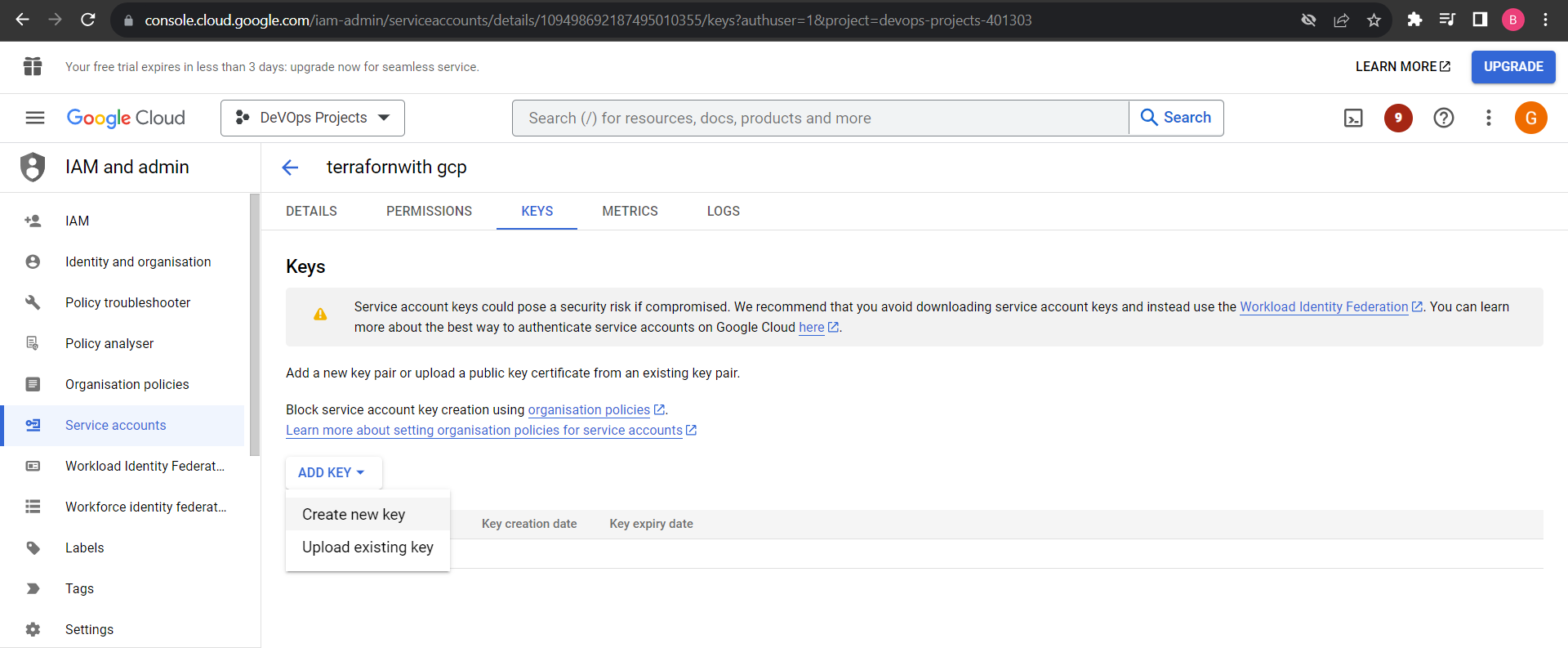1568x648 pixels.
Task: Open Policy troubleshooter in the sidebar
Action: click(127, 302)
